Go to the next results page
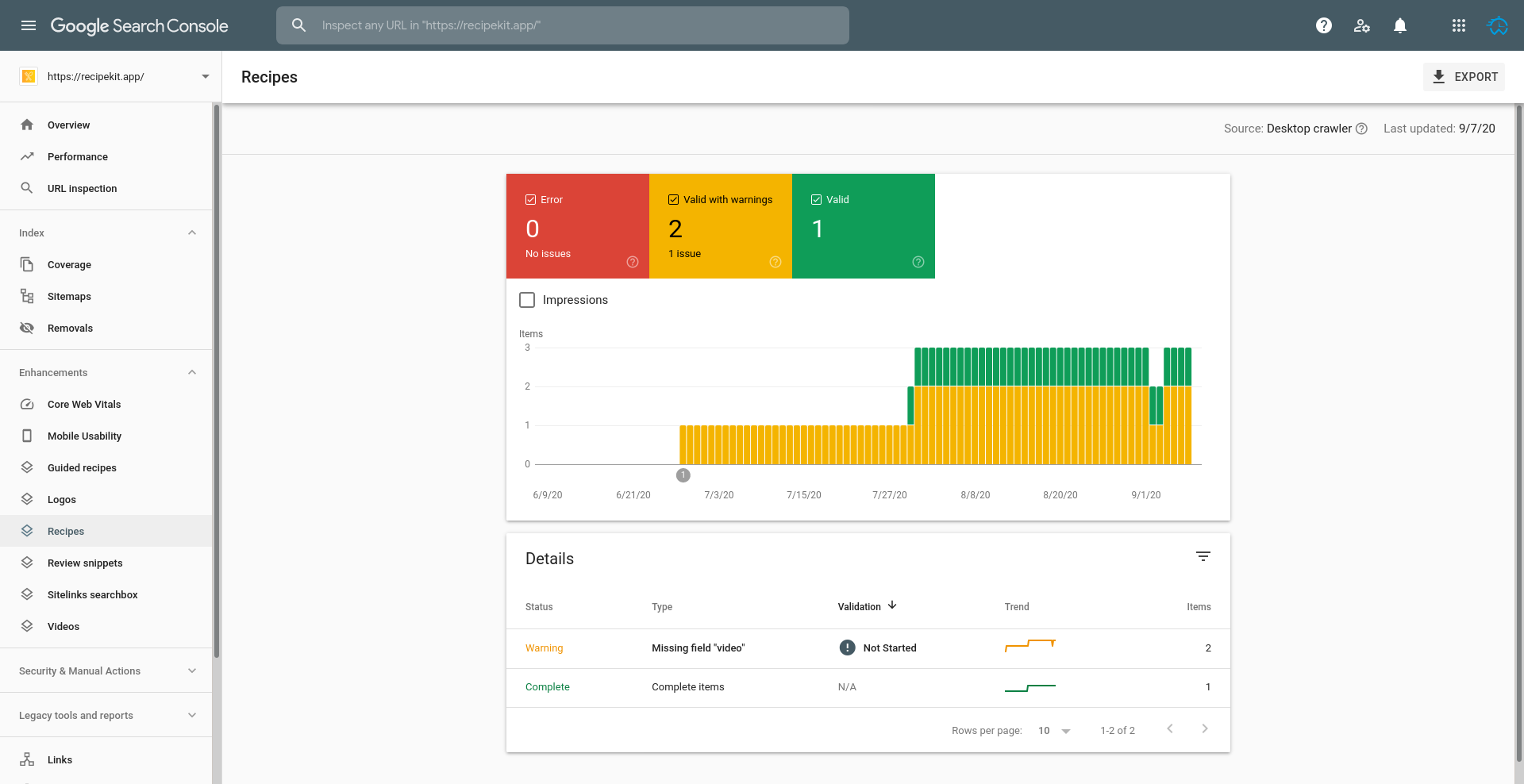Viewport: 1524px width, 784px height. [x=1205, y=728]
